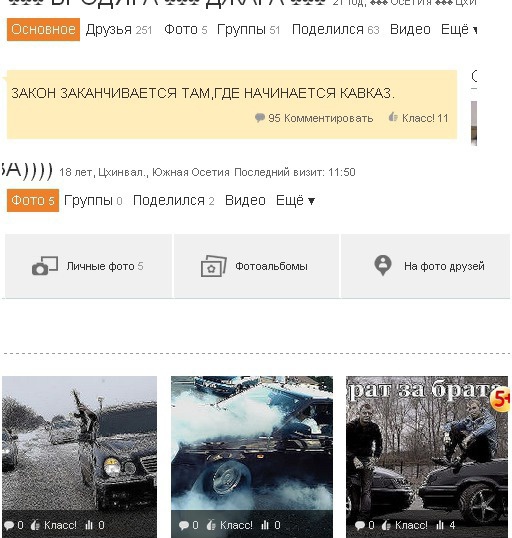Image resolution: width=512 pixels, height=538 pixels.
Task: Open the Личные фото camera icon
Action: [x=45, y=266]
